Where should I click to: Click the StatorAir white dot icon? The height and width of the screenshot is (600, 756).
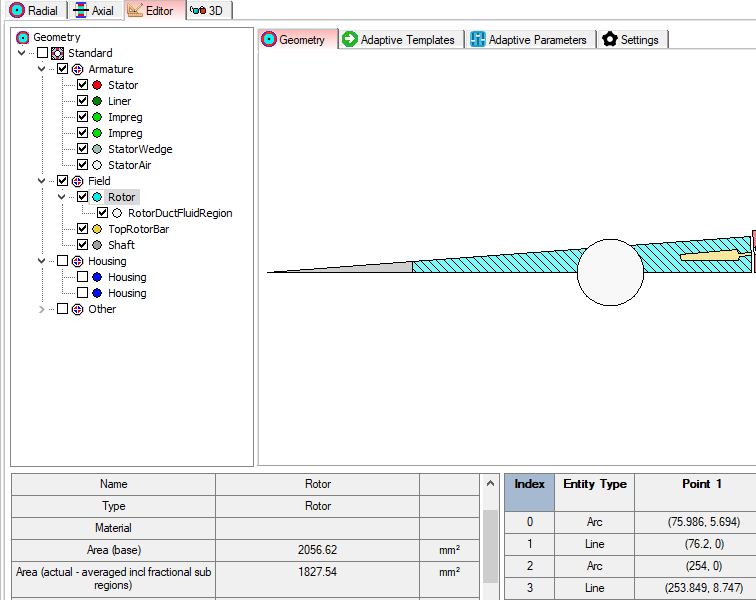click(97, 165)
